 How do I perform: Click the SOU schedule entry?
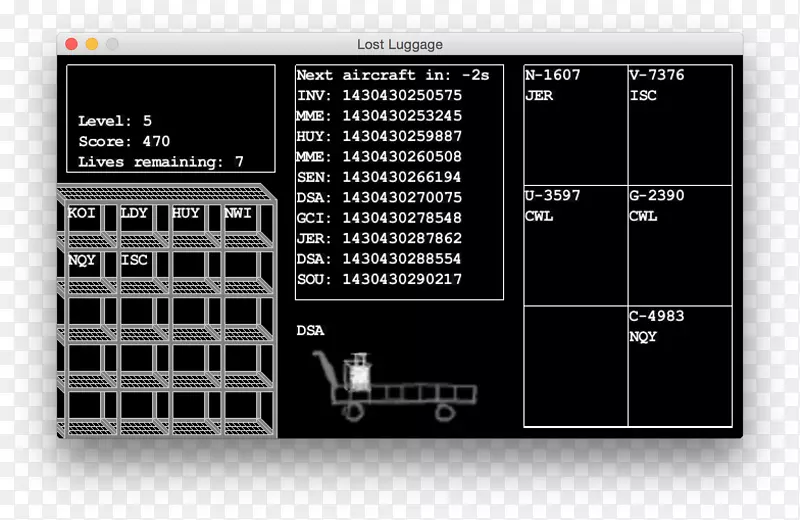click(x=379, y=279)
